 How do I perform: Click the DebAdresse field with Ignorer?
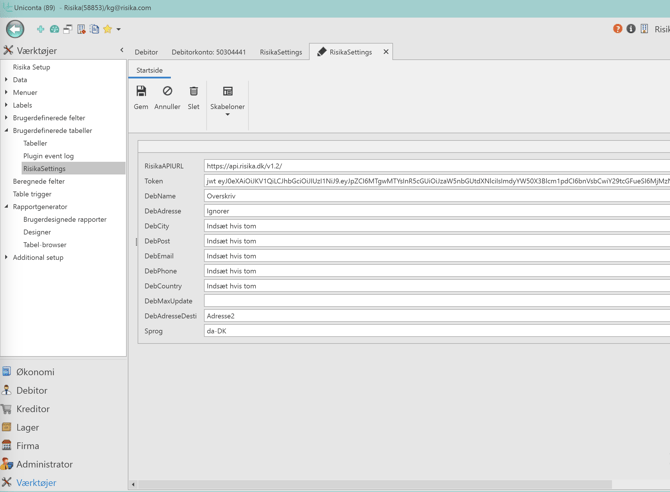[x=437, y=211]
